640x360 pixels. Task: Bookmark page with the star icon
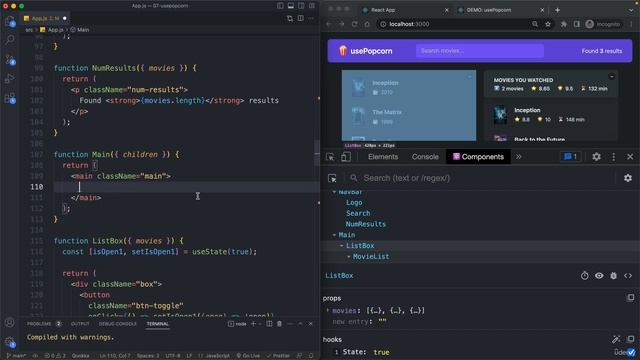coord(548,24)
